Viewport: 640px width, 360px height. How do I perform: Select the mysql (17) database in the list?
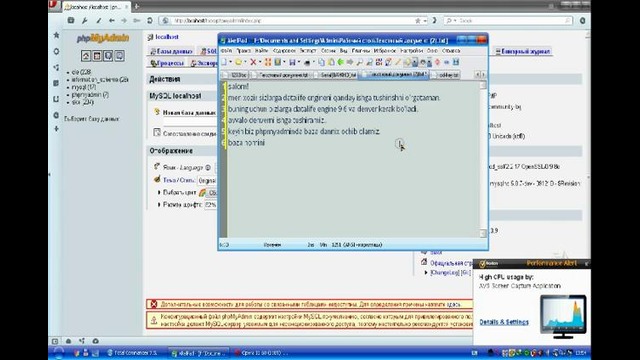click(x=84, y=87)
